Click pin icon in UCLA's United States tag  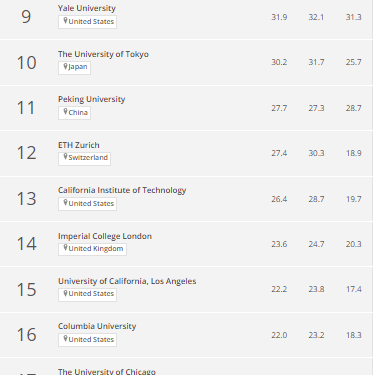pyautogui.click(x=65, y=293)
